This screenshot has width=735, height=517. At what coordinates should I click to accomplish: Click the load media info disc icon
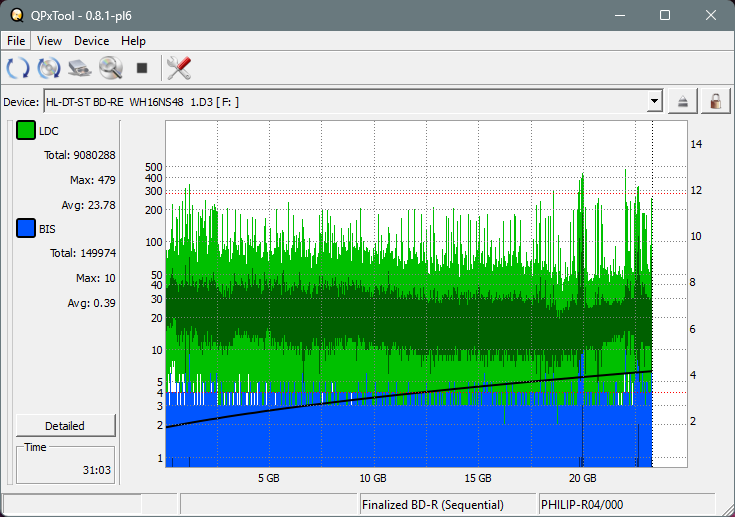[48, 68]
